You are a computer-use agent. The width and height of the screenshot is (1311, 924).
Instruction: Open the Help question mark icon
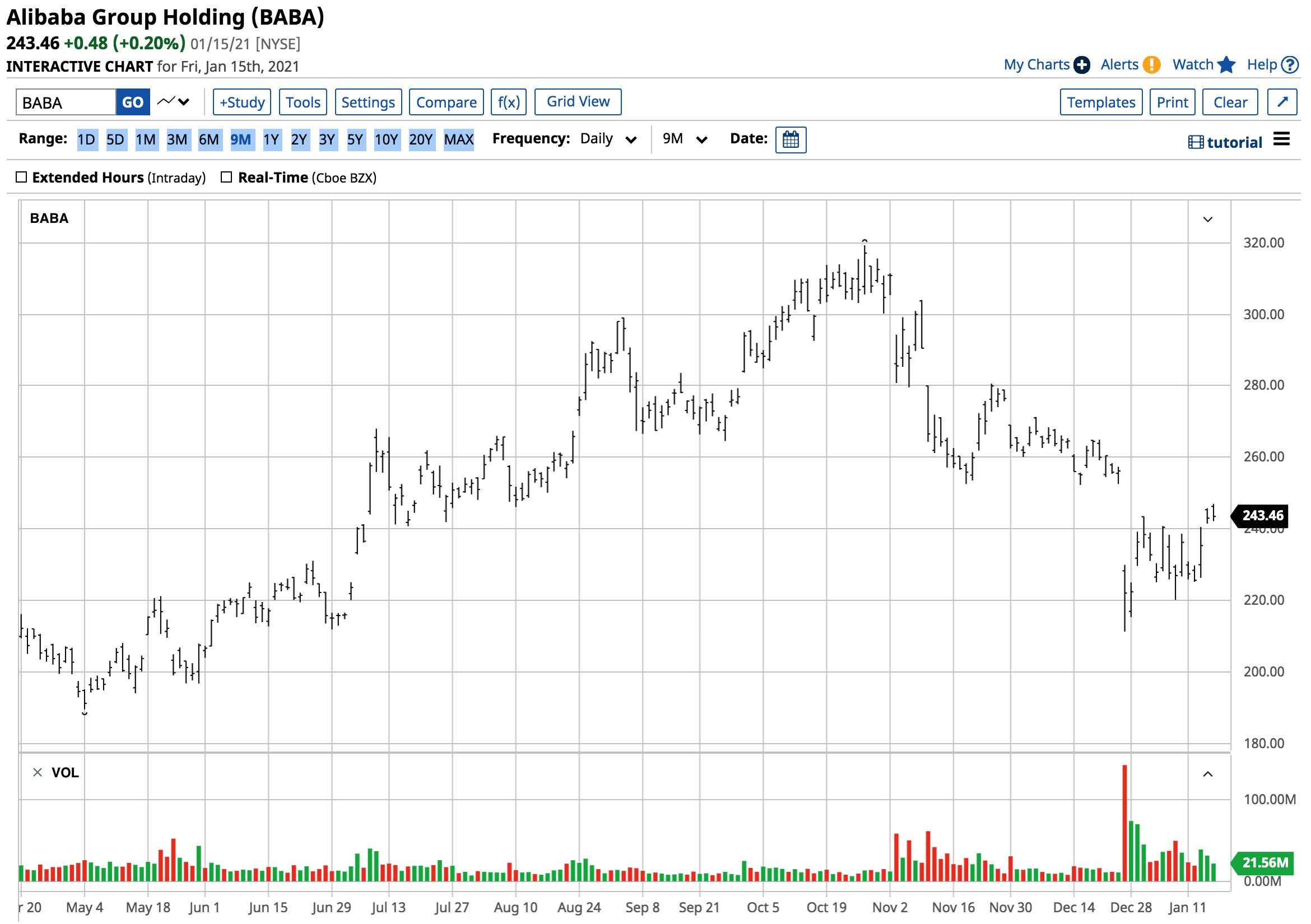1289,65
